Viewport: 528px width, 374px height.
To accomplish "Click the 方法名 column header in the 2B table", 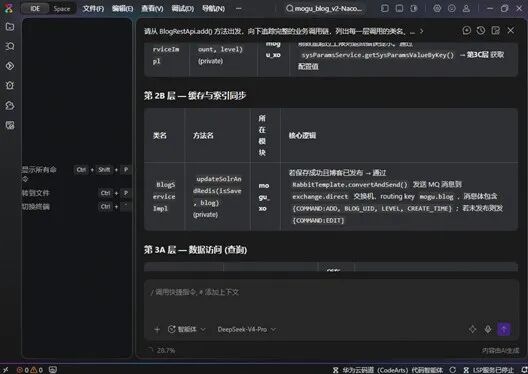I will pos(203,135).
